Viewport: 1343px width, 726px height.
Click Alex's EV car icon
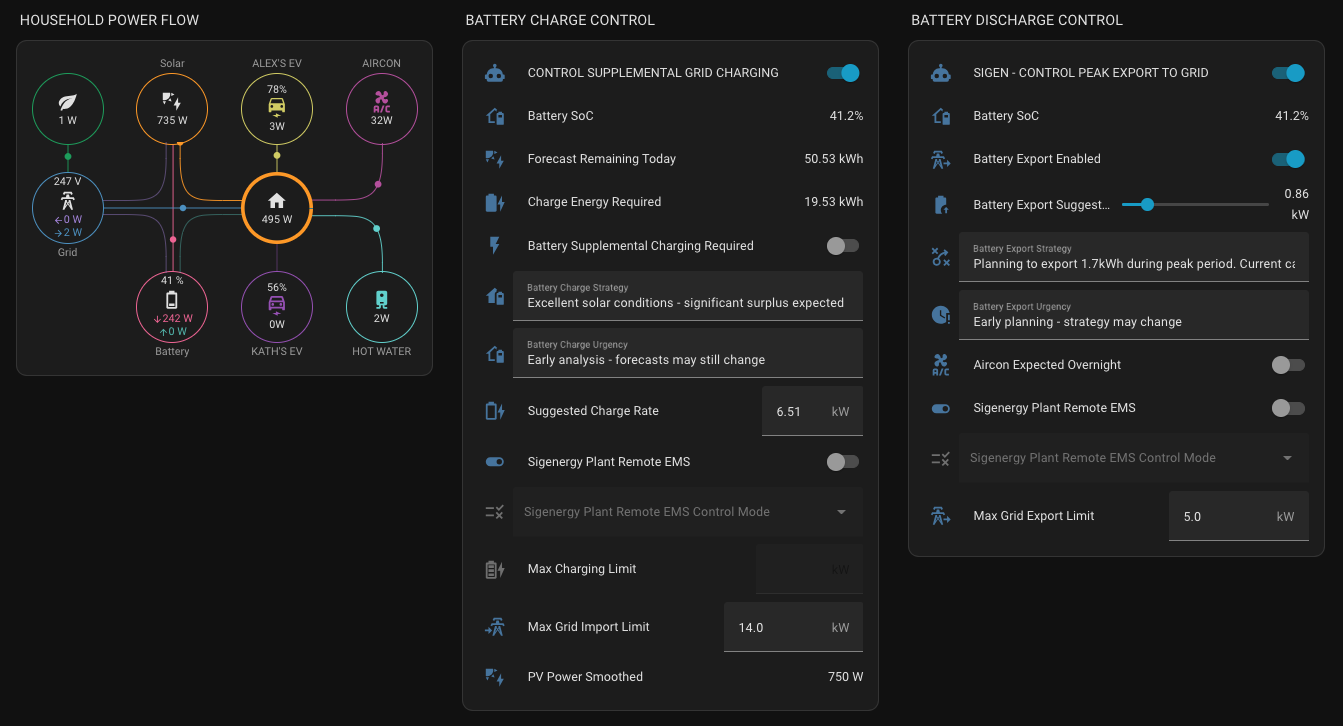tap(277, 108)
